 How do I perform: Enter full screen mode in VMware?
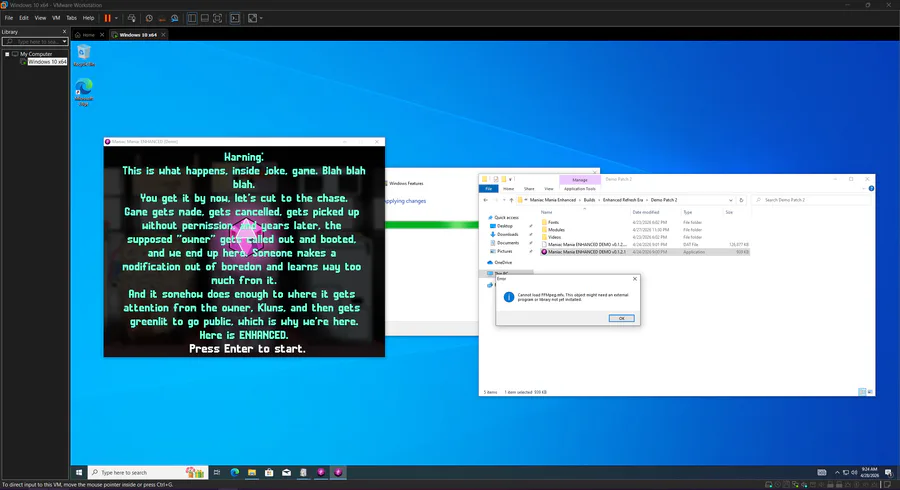click(218, 18)
